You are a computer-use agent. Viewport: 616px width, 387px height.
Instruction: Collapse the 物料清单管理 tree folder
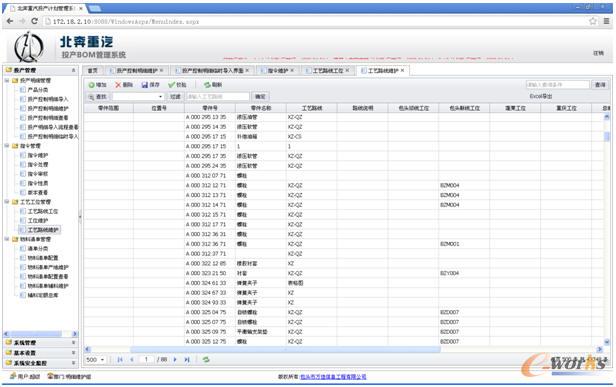pyautogui.click(x=7, y=239)
